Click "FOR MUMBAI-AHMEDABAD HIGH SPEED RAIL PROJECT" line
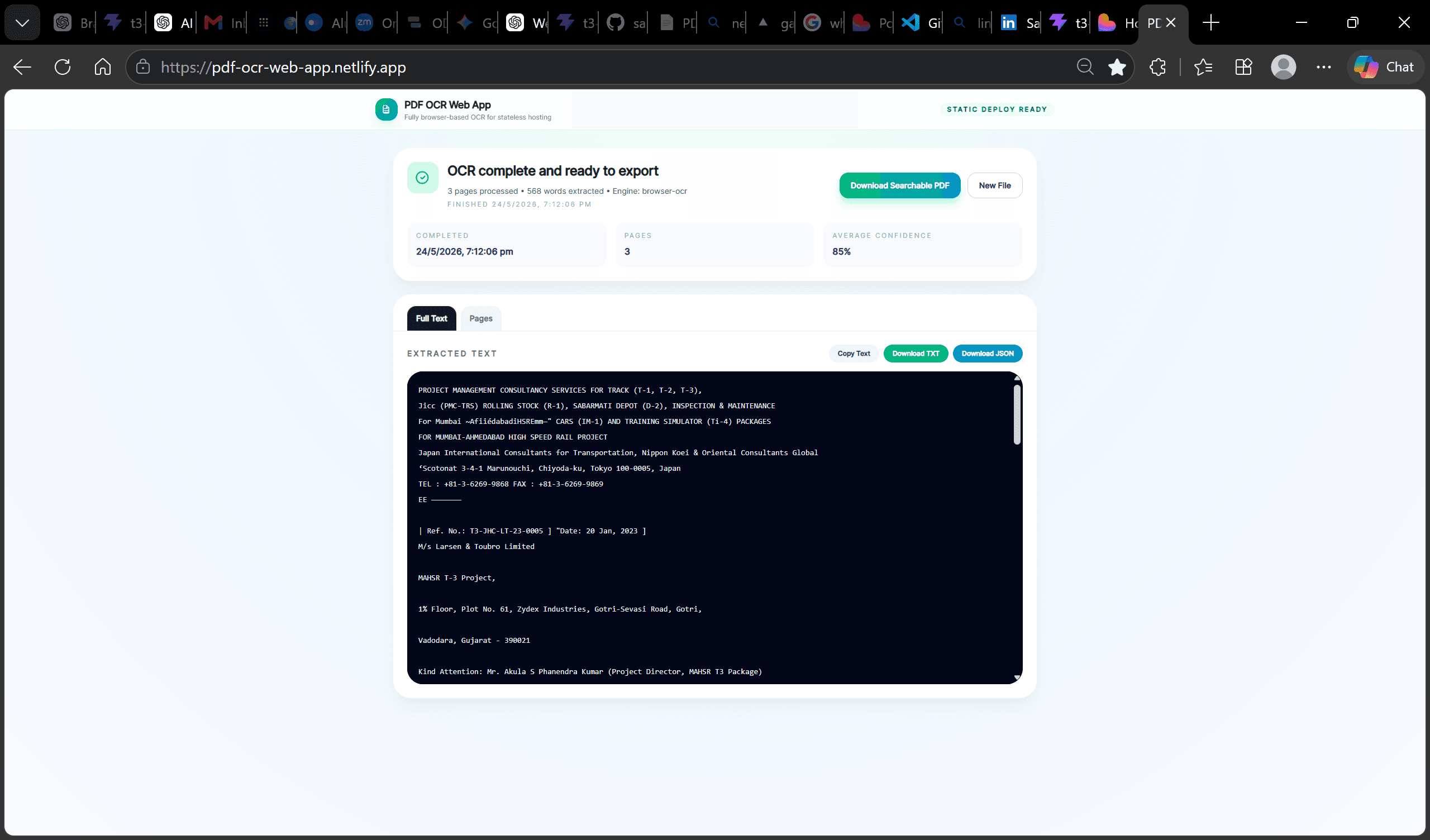 tap(512, 437)
